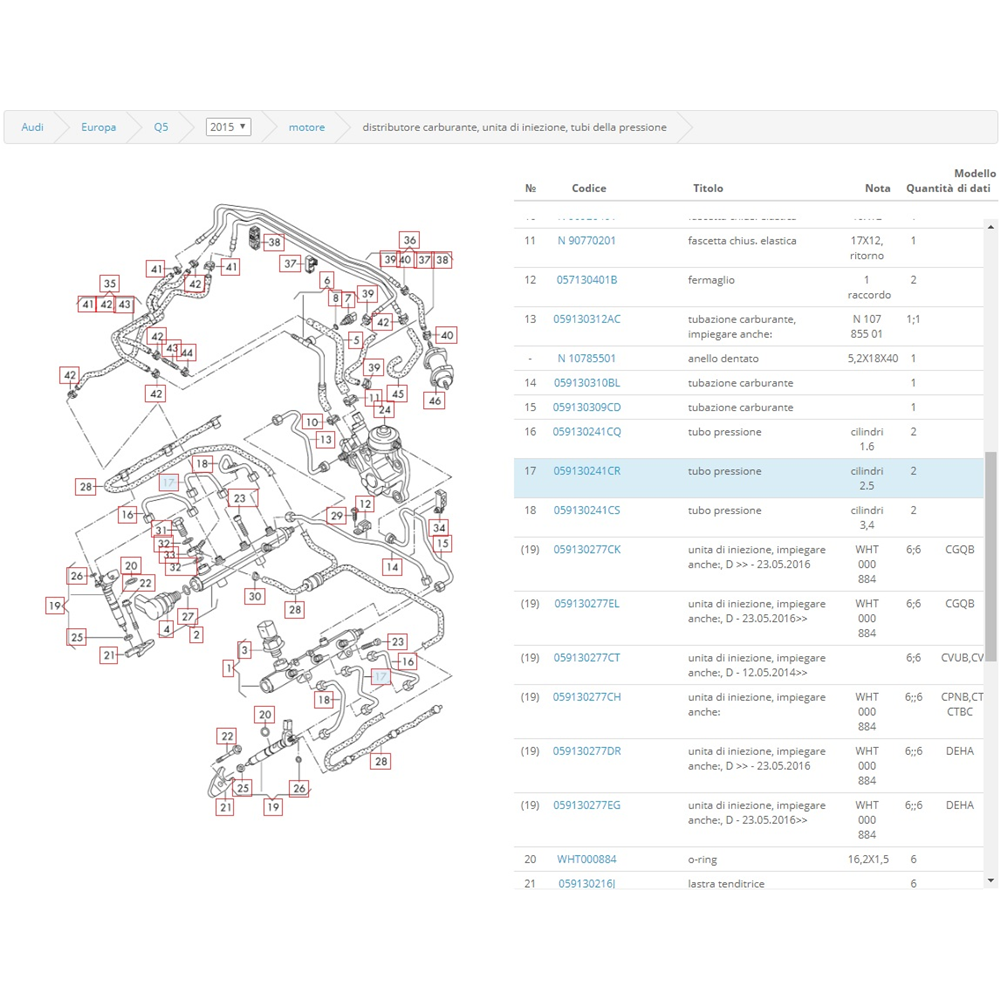This screenshot has width=1000, height=1000.
Task: Open highlighted part code 059130241CR
Action: 587,471
